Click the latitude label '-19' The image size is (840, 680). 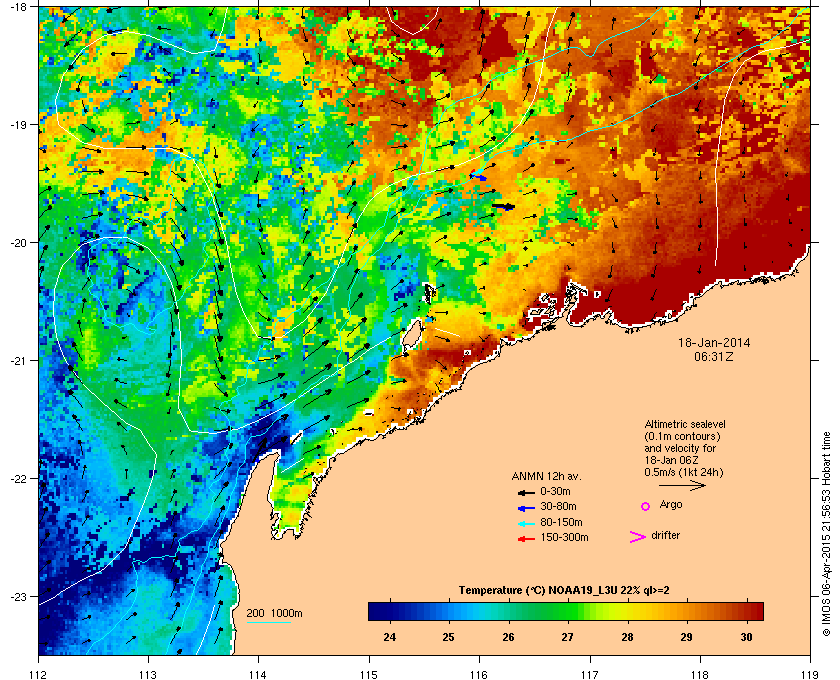(17, 124)
